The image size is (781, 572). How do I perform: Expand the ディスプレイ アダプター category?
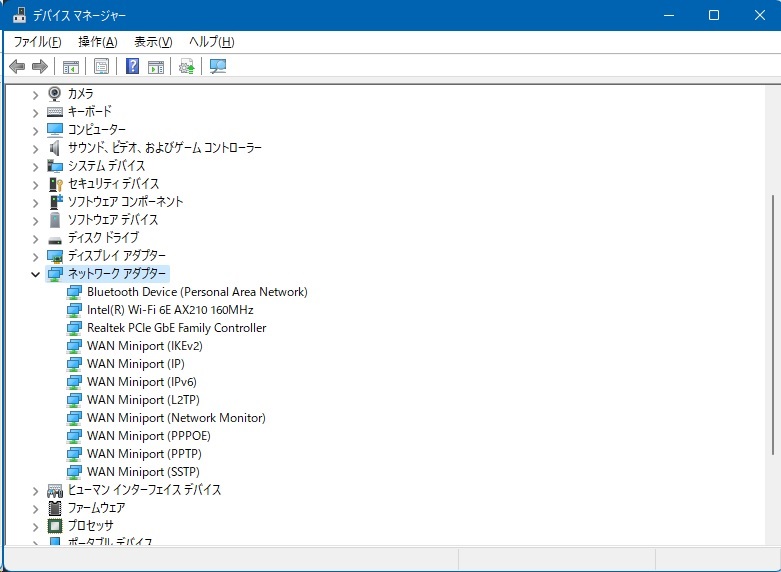pyautogui.click(x=35, y=257)
